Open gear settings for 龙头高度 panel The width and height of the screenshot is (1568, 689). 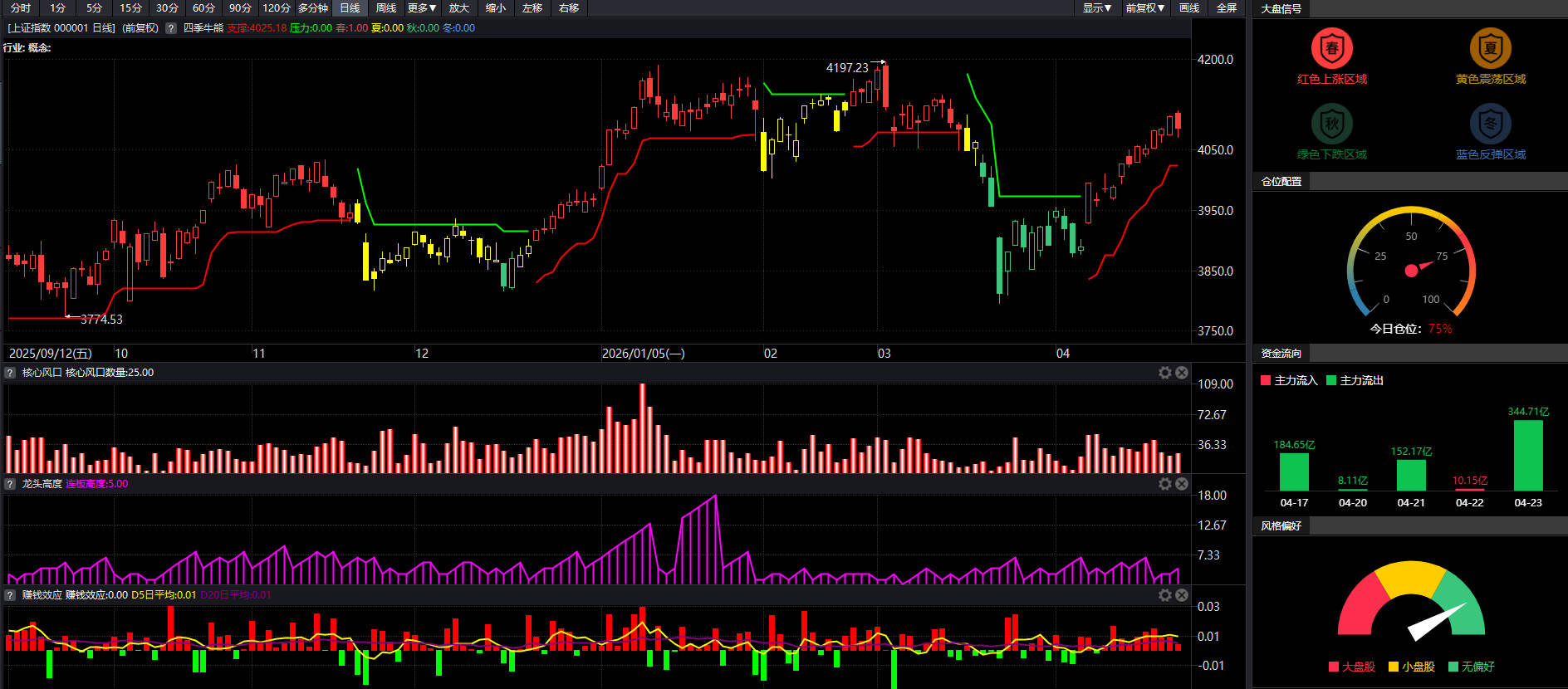(1165, 484)
